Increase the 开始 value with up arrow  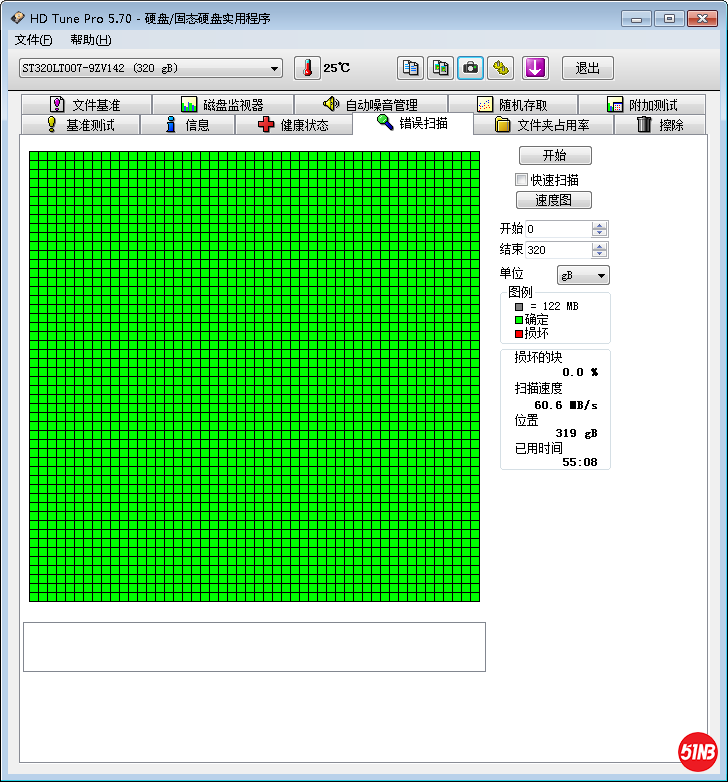coord(599,225)
